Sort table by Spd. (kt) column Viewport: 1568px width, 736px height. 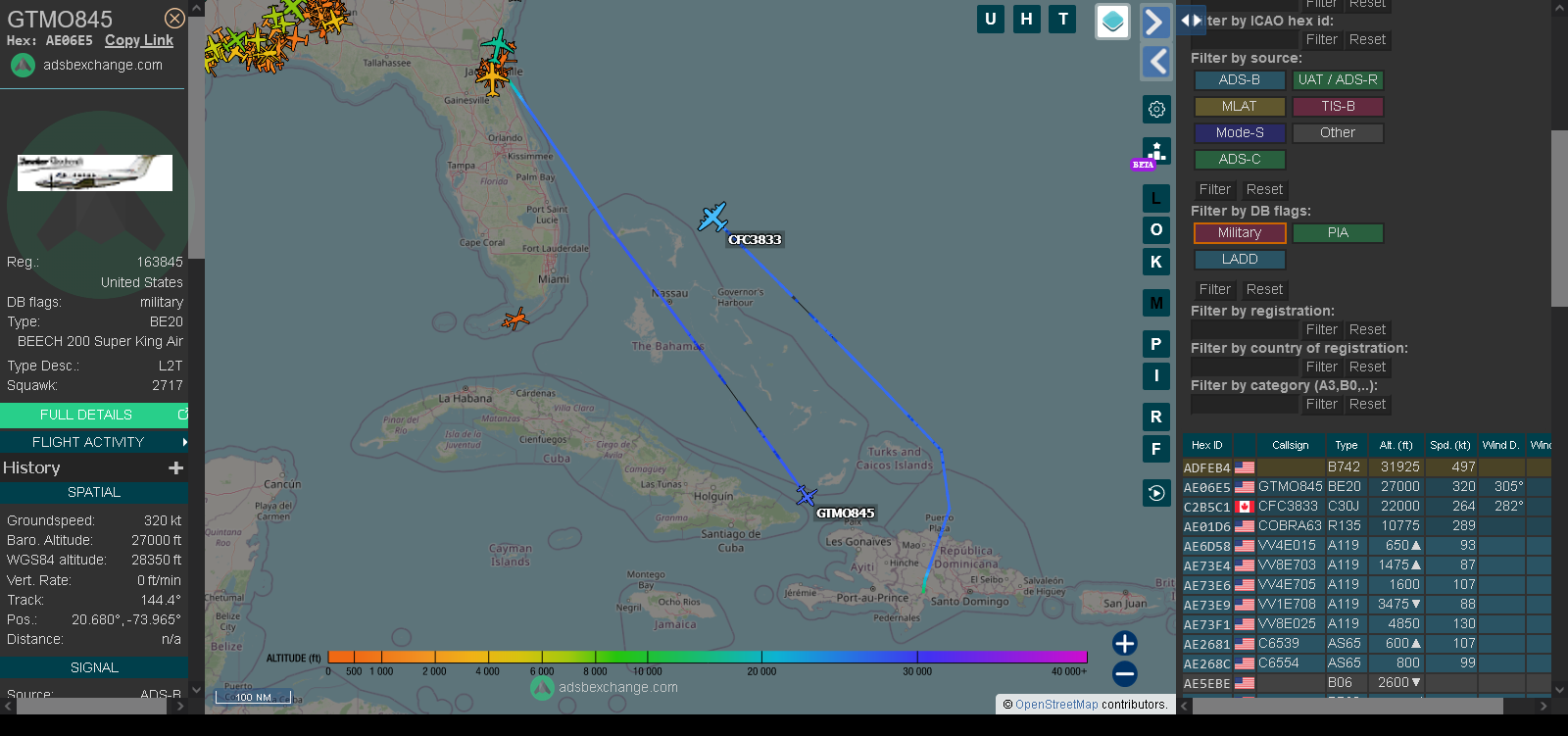point(1450,445)
